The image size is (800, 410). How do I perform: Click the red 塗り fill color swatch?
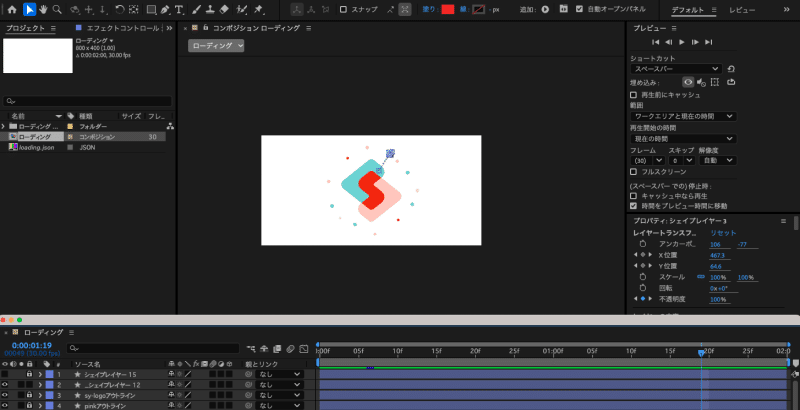(x=447, y=9)
